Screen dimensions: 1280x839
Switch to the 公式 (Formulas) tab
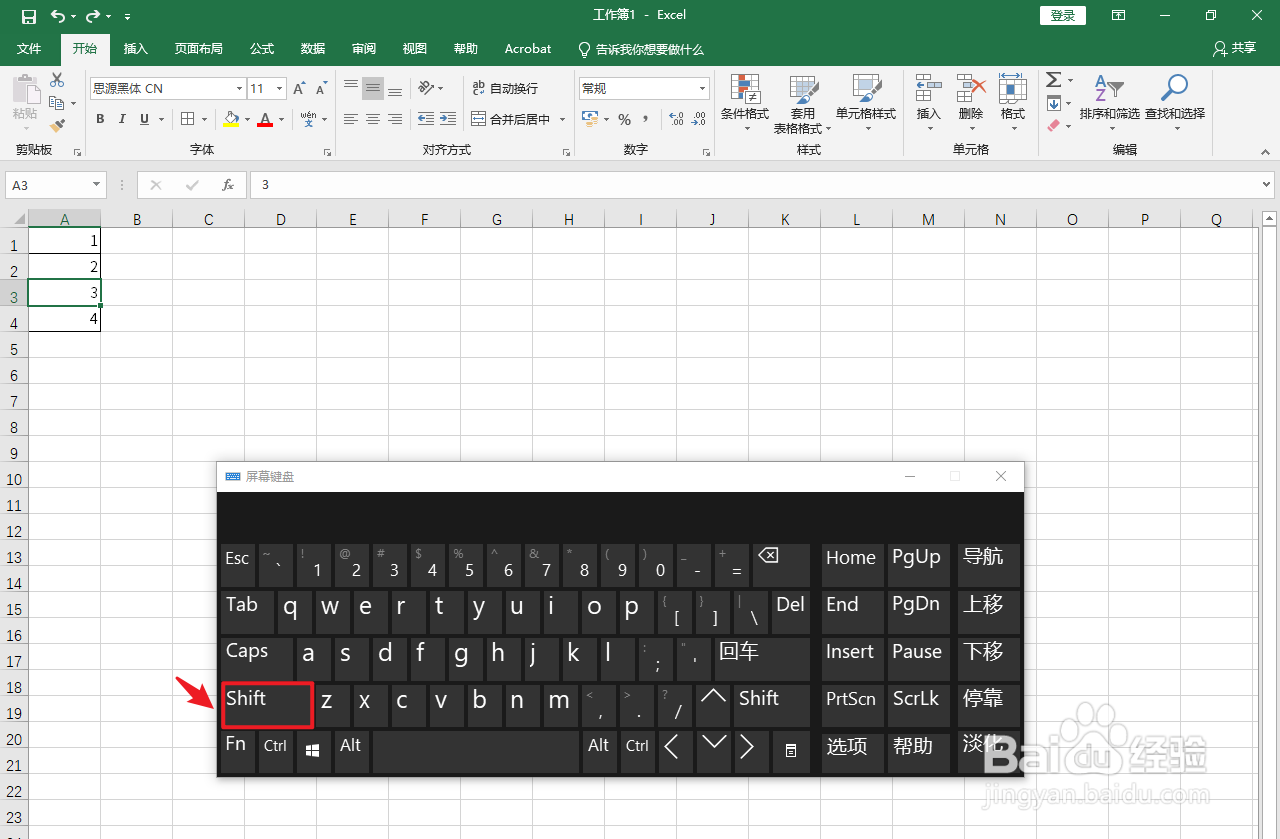[x=262, y=49]
